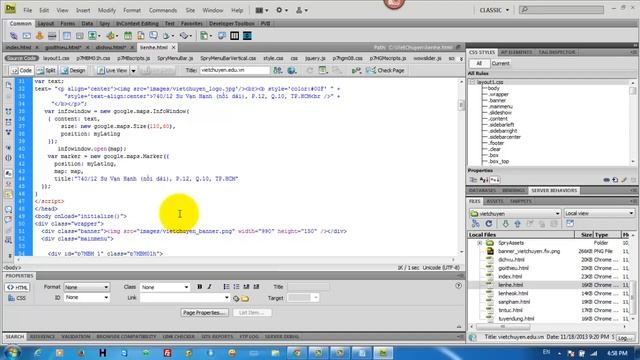Click Ordered List icon in Properties
Image resolution: width=640 pixels, height=360 pixels.
236,287
